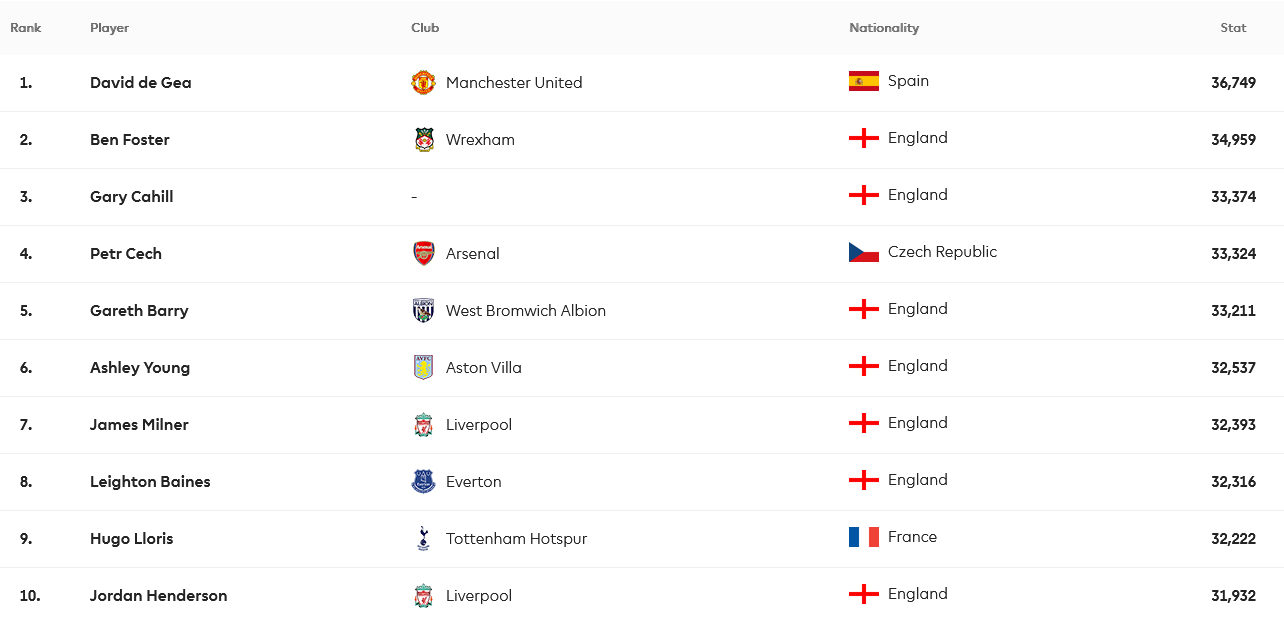This screenshot has height=619, width=1284.
Task: Open the Manchester United club link
Action: pyautogui.click(x=514, y=82)
